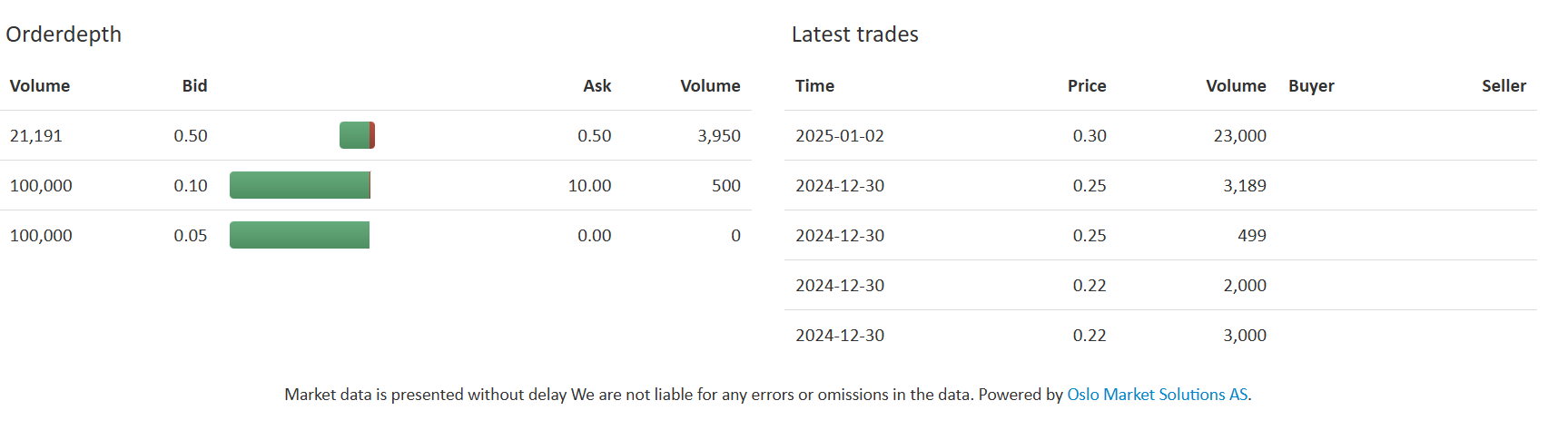This screenshot has width=1568, height=430.
Task: Click the Buyer column header
Action: 1311,86
